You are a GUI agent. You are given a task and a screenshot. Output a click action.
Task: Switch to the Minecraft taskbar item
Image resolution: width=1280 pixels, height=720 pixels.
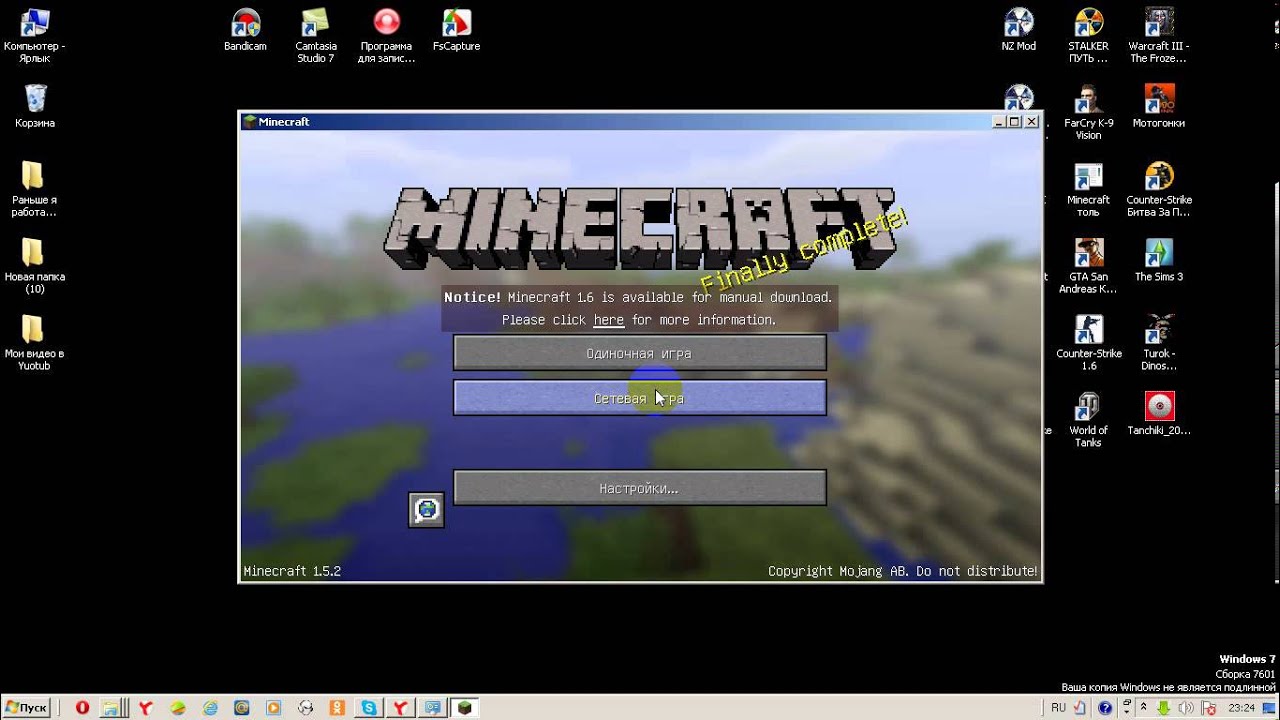(x=464, y=708)
